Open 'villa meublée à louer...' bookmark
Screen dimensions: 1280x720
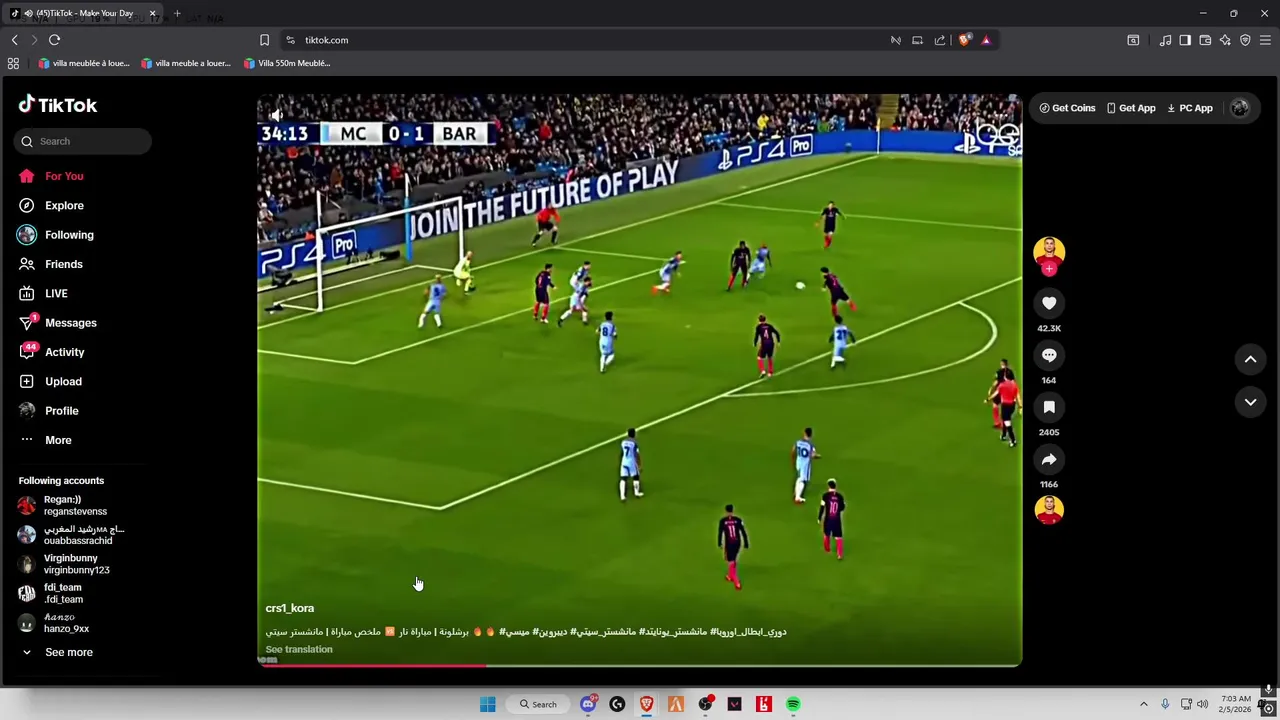(84, 63)
